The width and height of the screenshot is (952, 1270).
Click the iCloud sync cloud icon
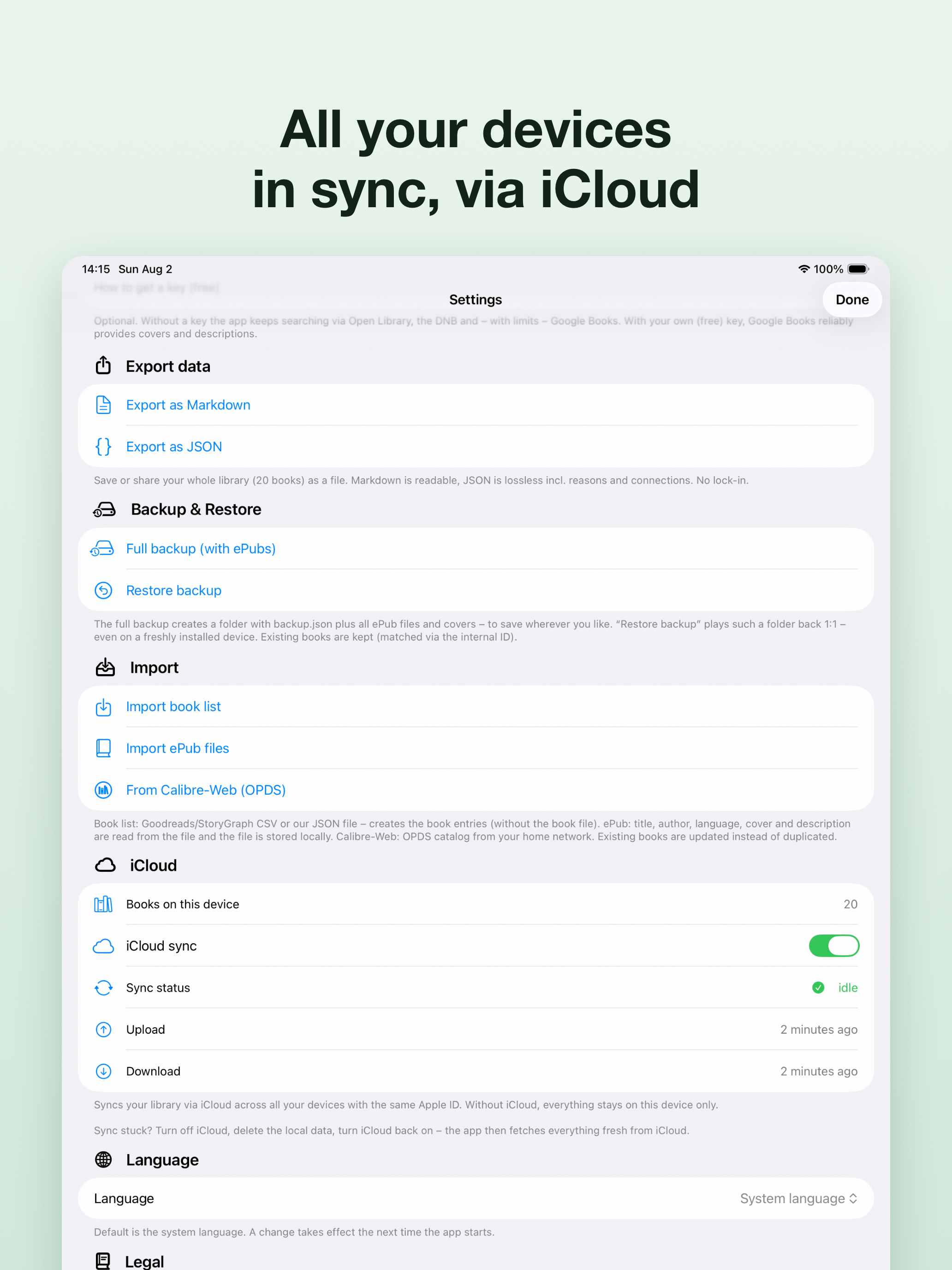(103, 946)
